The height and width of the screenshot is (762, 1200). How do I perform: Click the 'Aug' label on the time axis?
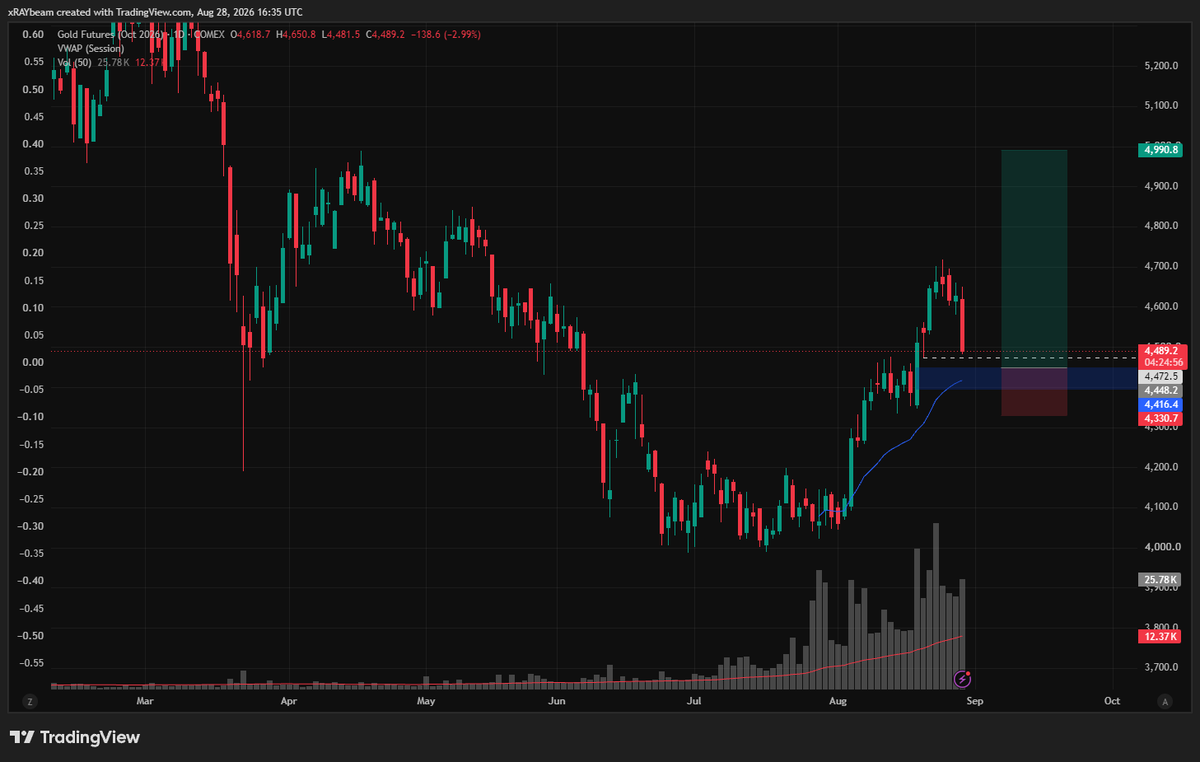[x=839, y=702]
